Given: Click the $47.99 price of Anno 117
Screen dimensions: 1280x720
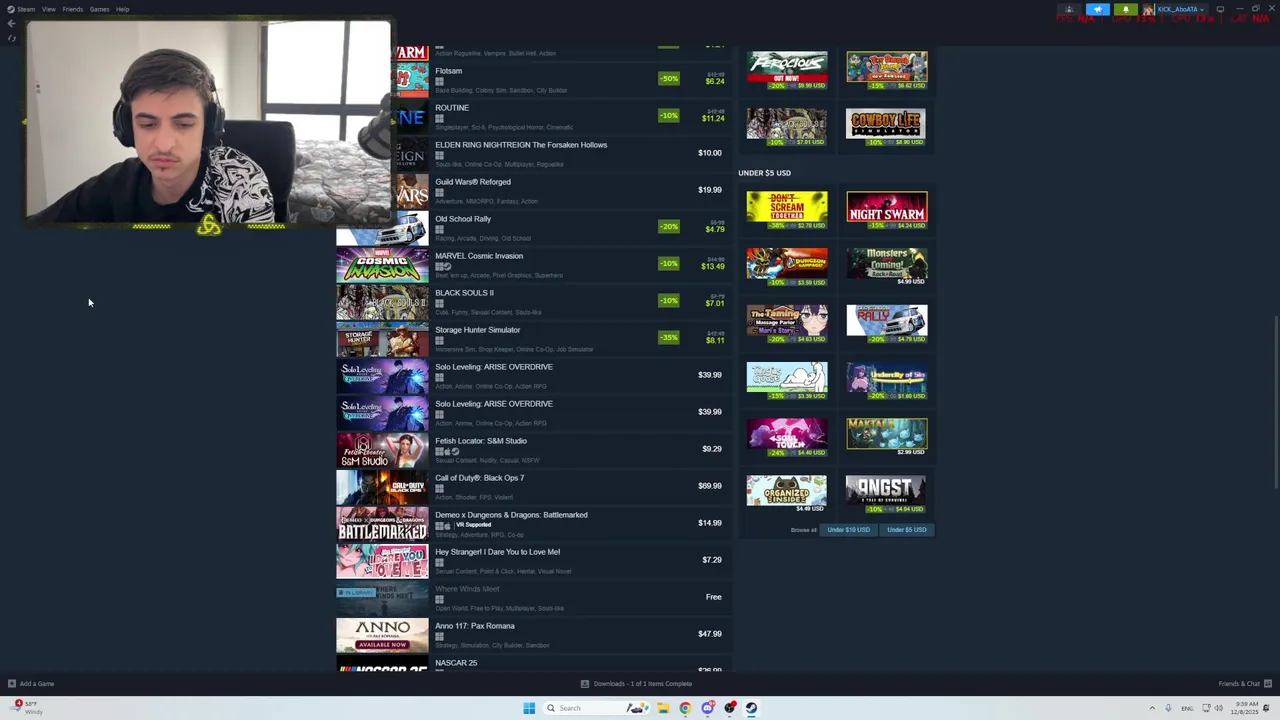Looking at the screenshot, I should coord(709,634).
